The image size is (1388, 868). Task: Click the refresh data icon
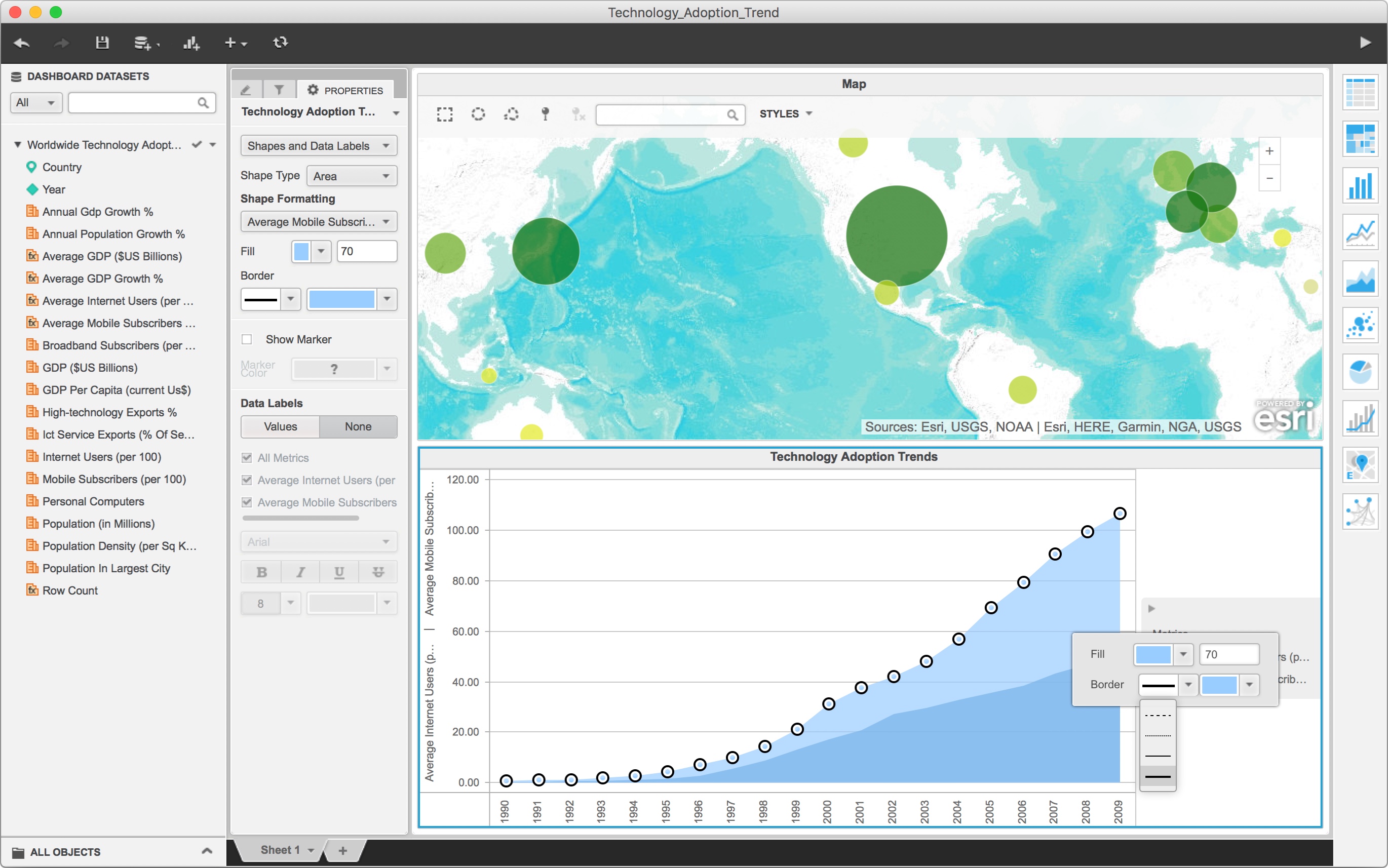(x=280, y=43)
